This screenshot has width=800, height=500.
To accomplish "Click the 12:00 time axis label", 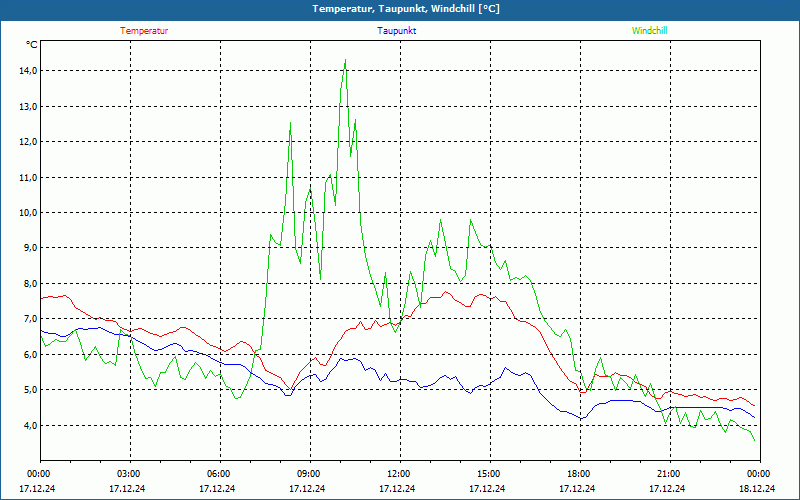I will [x=399, y=474].
